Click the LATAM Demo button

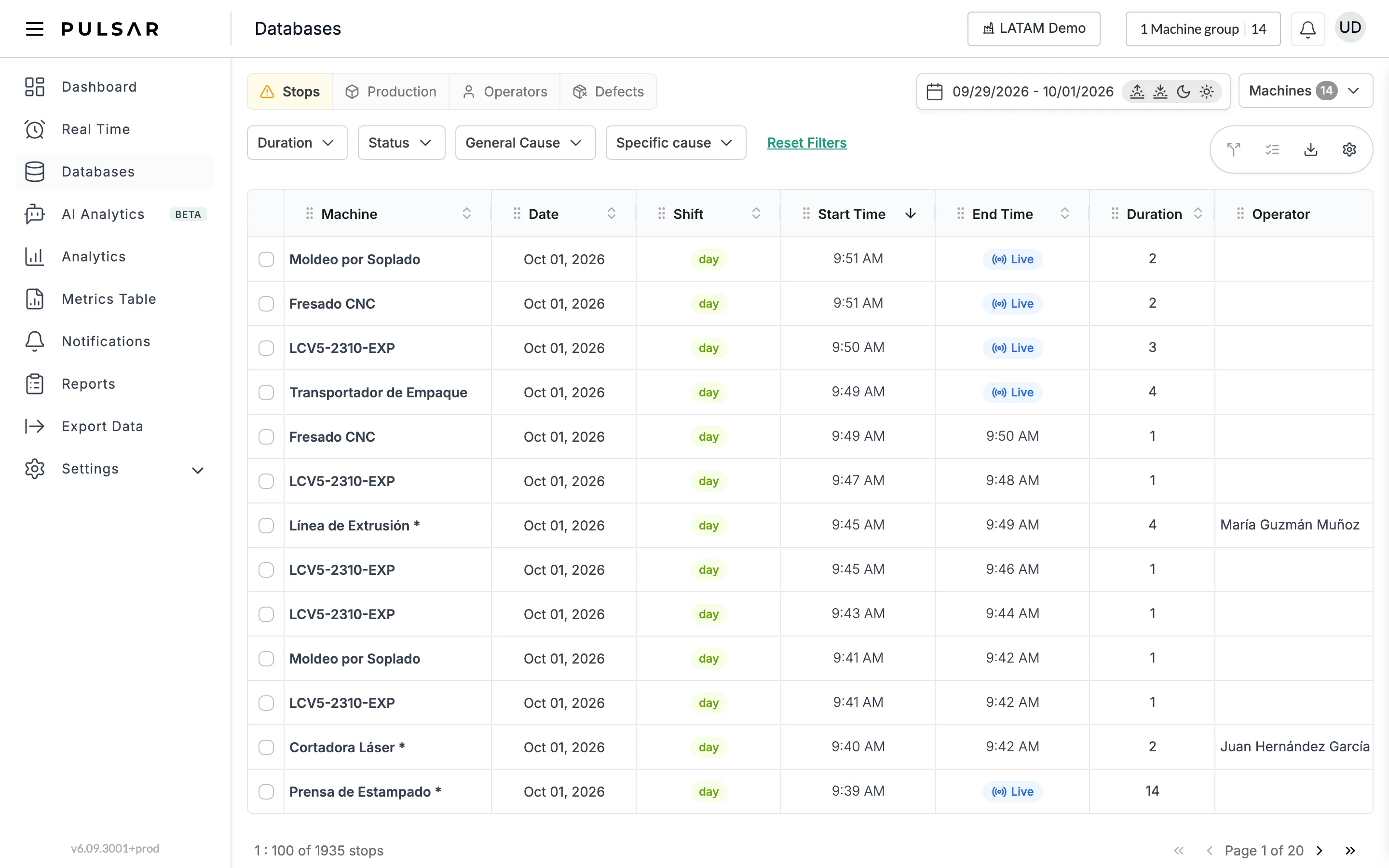pos(1034,29)
